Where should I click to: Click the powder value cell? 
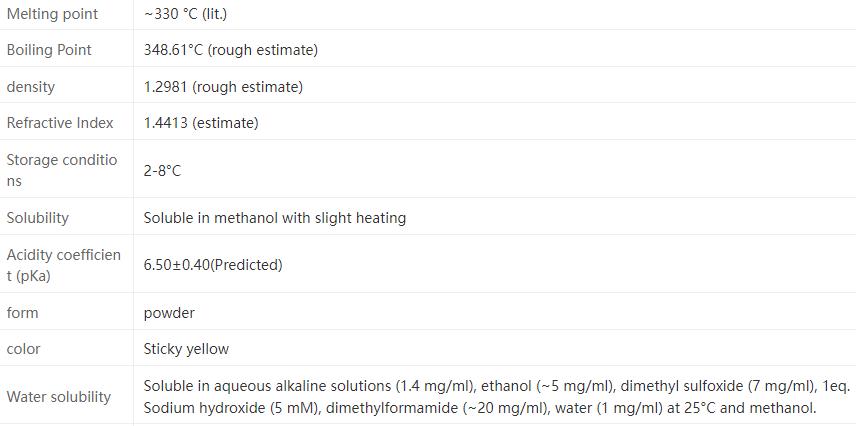(x=169, y=313)
